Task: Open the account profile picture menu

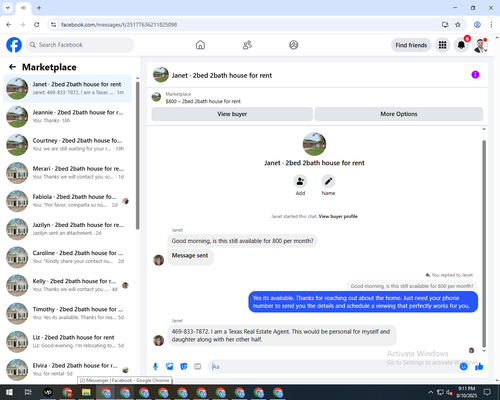Action: tap(480, 45)
